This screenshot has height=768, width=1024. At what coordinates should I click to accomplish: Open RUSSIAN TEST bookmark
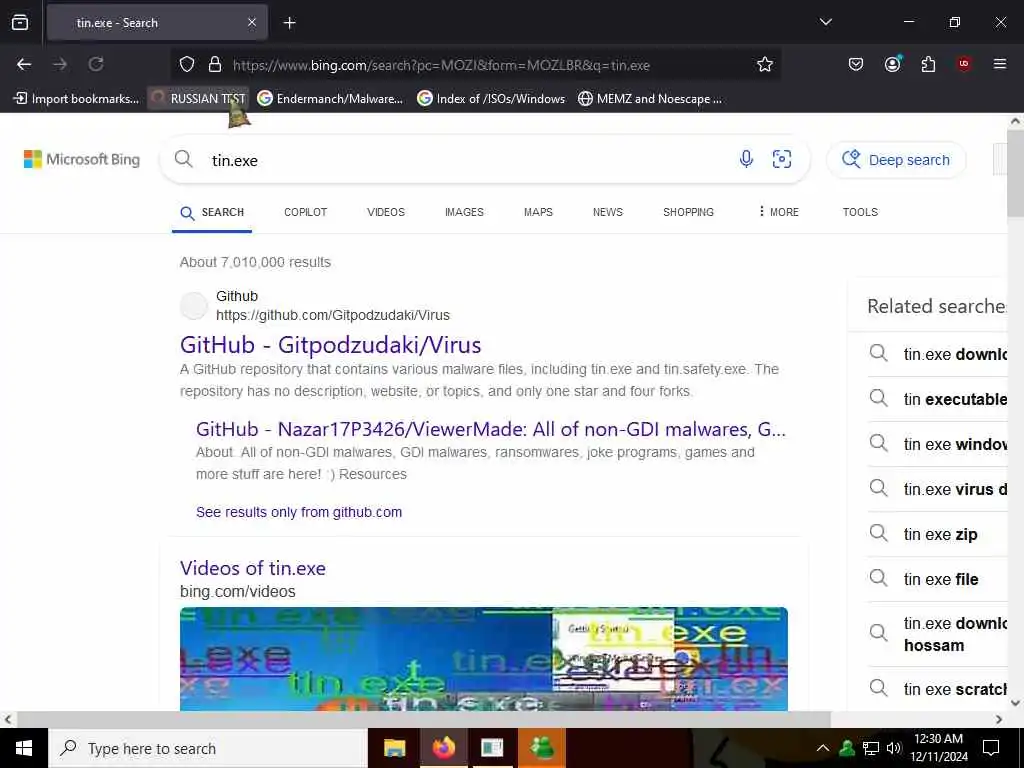[x=199, y=99]
